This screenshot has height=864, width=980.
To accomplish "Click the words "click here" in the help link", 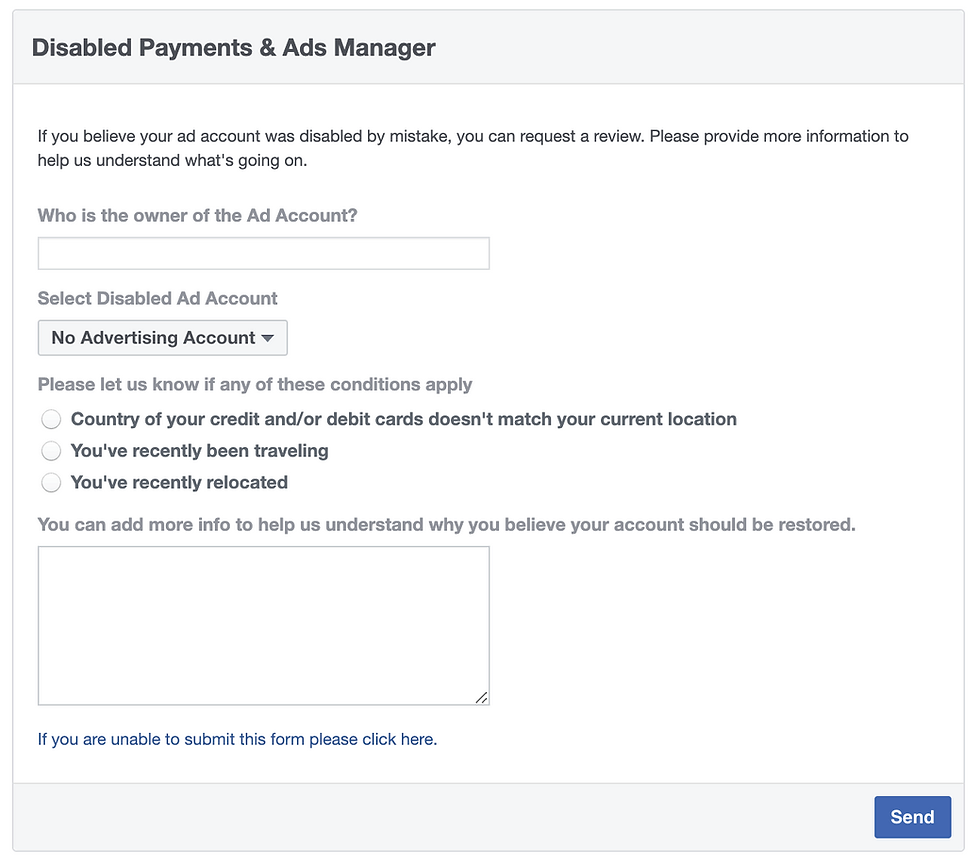I will point(398,740).
